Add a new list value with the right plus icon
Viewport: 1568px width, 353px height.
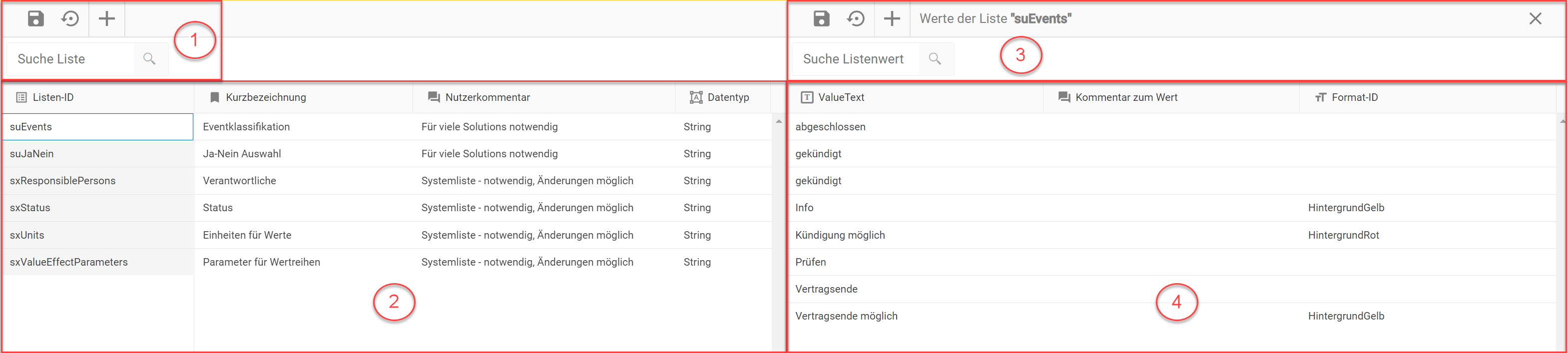[892, 19]
